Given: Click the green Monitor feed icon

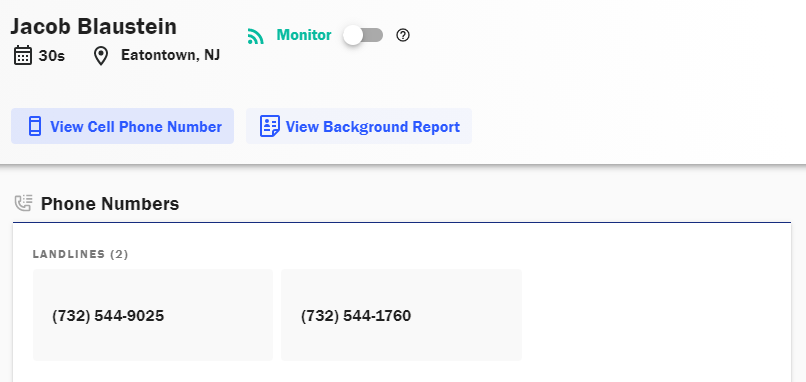Looking at the screenshot, I should [255, 36].
